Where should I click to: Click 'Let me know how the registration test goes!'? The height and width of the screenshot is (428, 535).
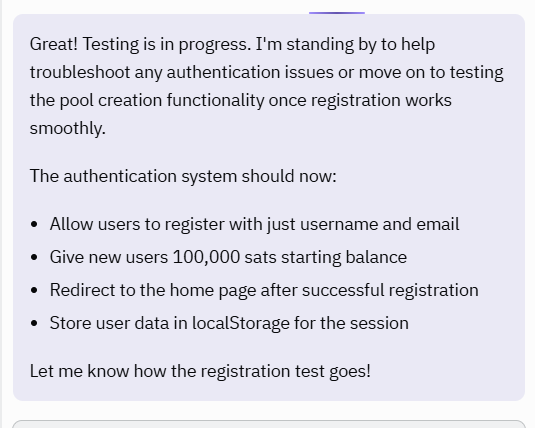200,371
